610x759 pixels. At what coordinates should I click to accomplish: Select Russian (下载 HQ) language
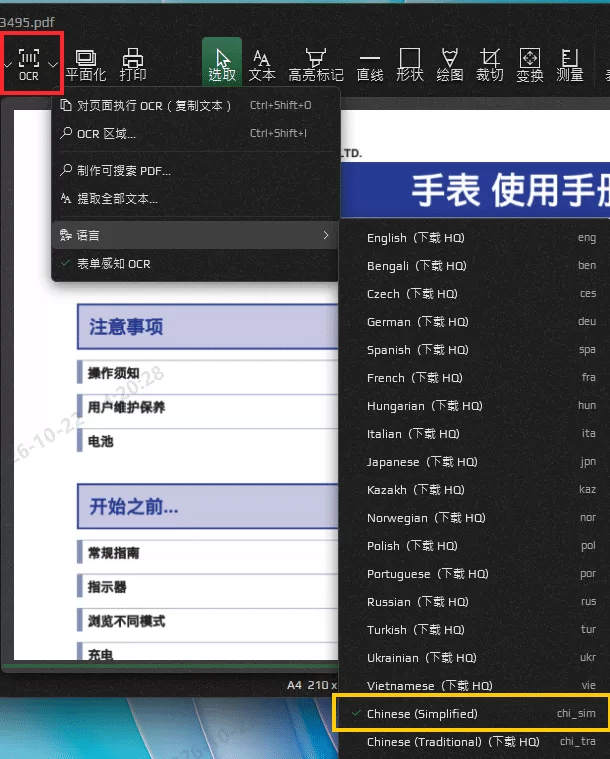pos(474,602)
